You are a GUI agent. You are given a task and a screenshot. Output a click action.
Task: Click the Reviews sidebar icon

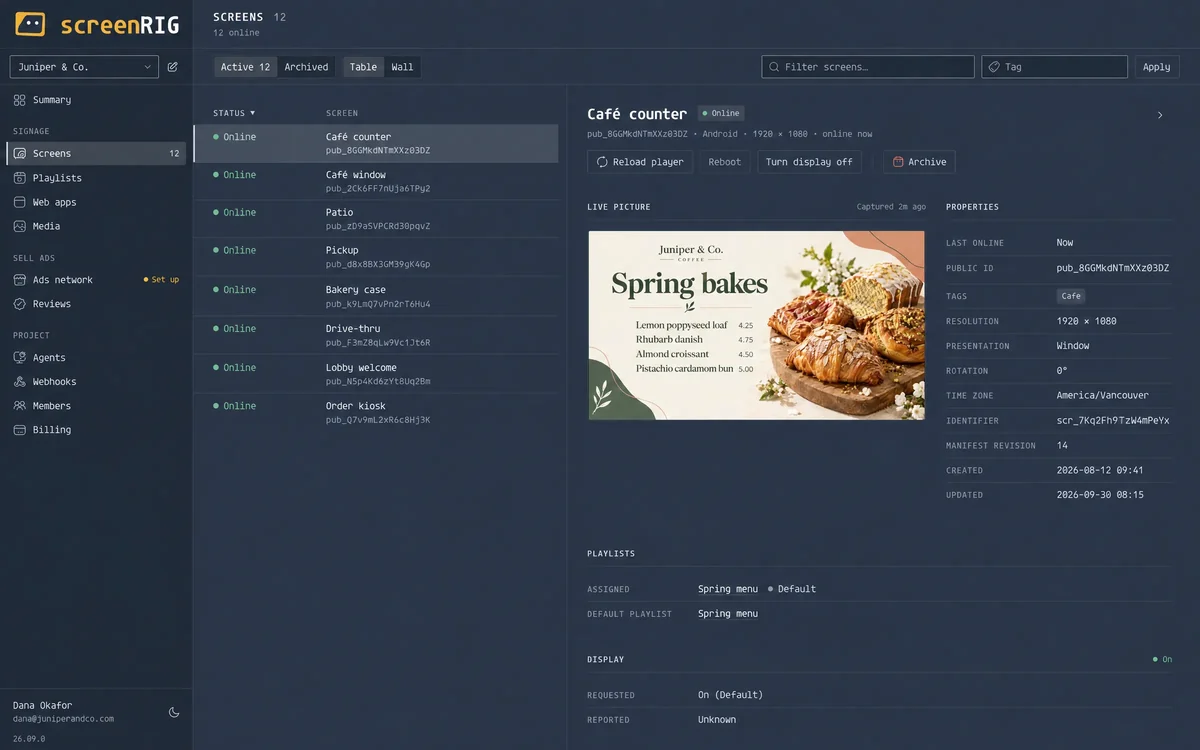point(20,304)
